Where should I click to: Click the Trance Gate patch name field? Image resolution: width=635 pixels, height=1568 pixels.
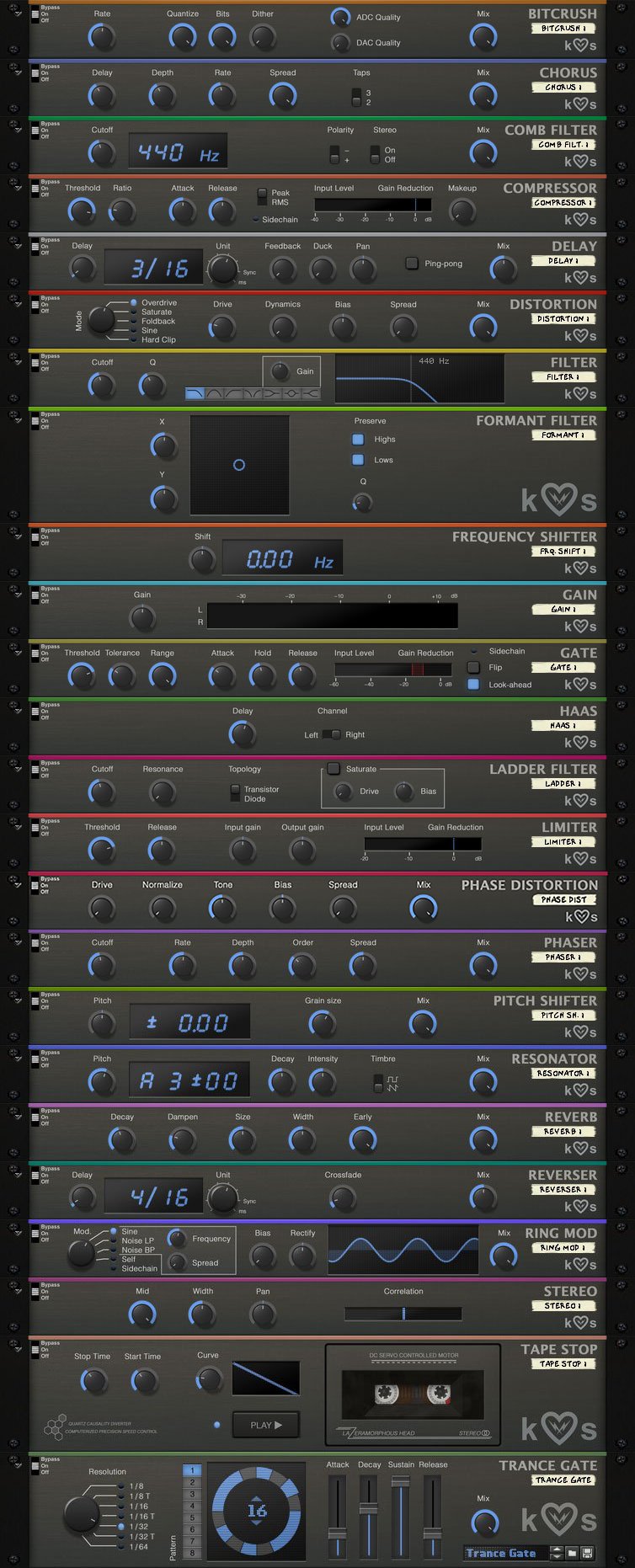(x=504, y=1553)
